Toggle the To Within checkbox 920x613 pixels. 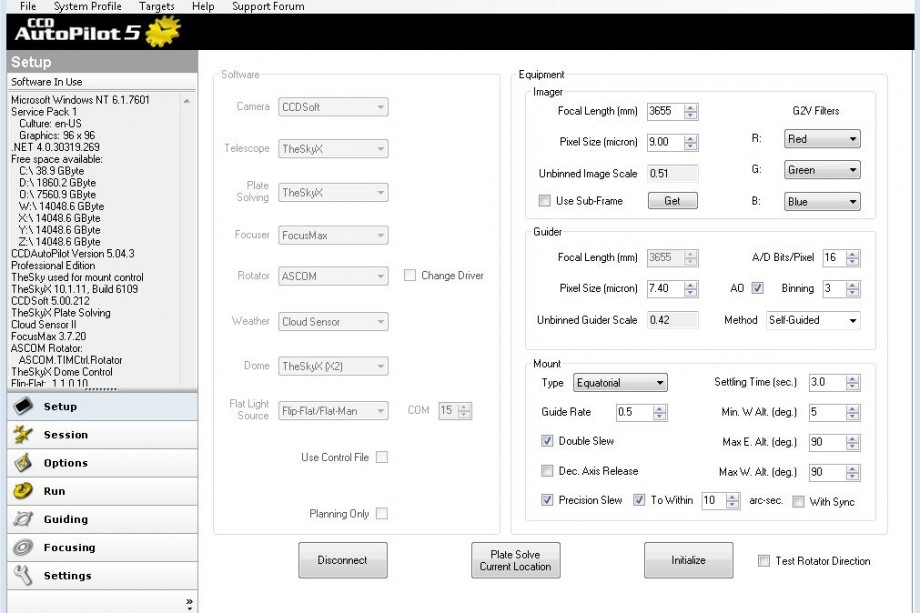pyautogui.click(x=639, y=500)
